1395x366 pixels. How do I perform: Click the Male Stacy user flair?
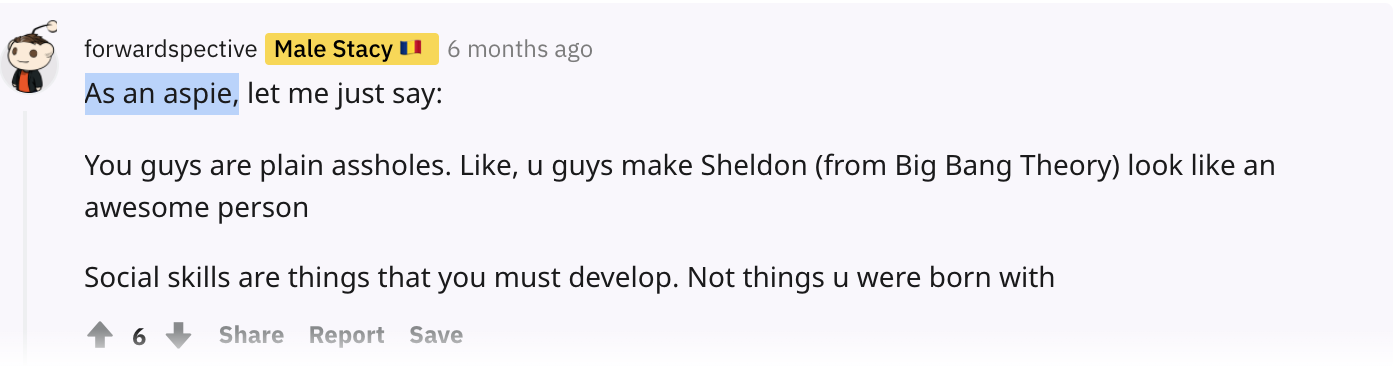[351, 48]
